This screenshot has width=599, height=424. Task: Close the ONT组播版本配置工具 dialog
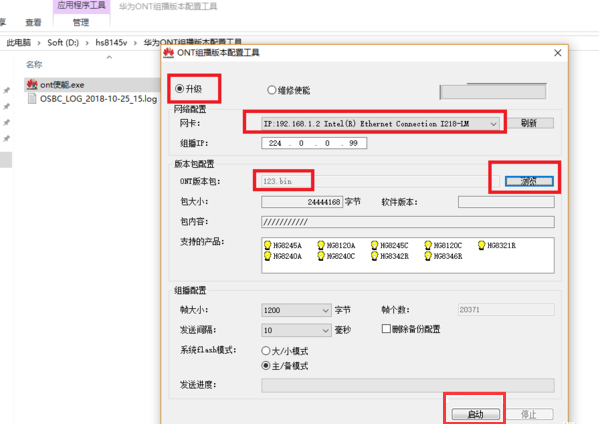(x=558, y=53)
